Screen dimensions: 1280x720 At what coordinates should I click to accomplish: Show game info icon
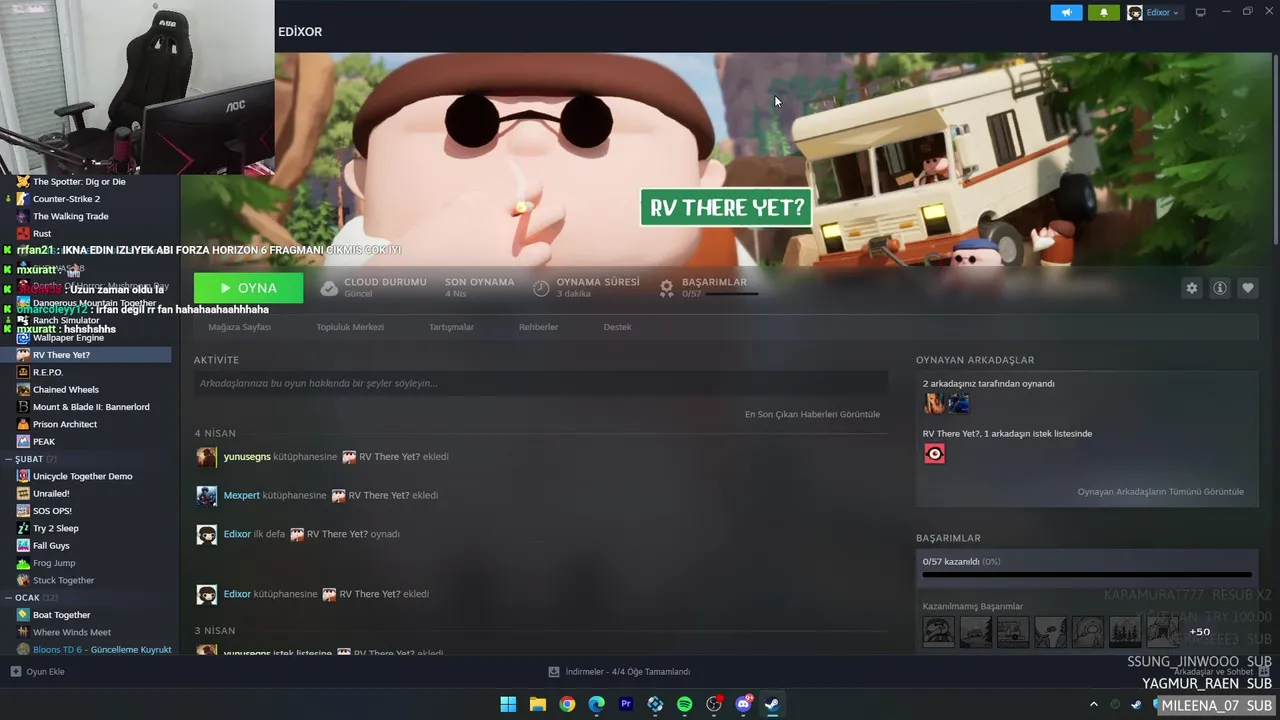(x=1220, y=288)
